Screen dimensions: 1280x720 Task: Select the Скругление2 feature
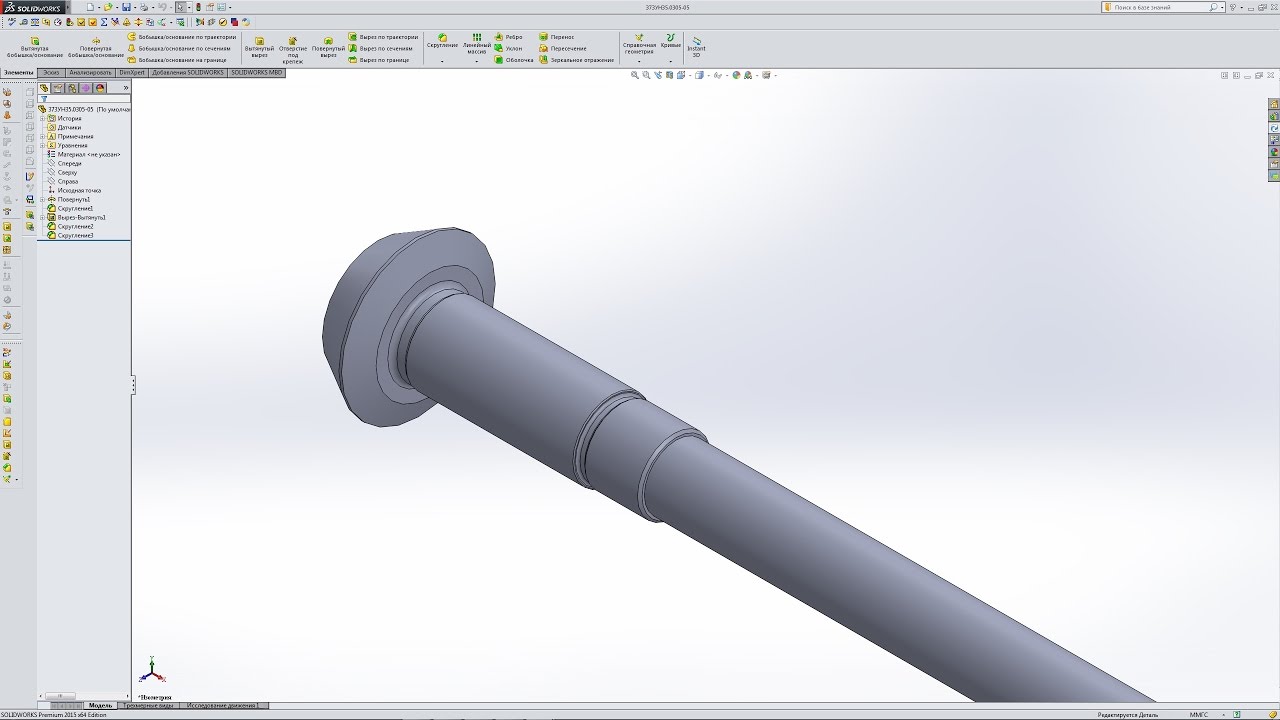tap(70, 226)
